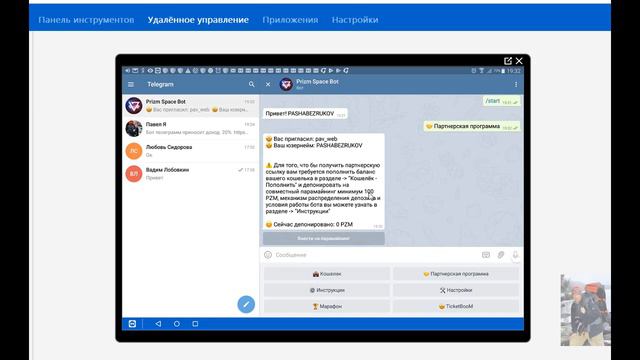The image size is (640, 360).
Task: Switch to the Приложения tab
Action: 290,20
